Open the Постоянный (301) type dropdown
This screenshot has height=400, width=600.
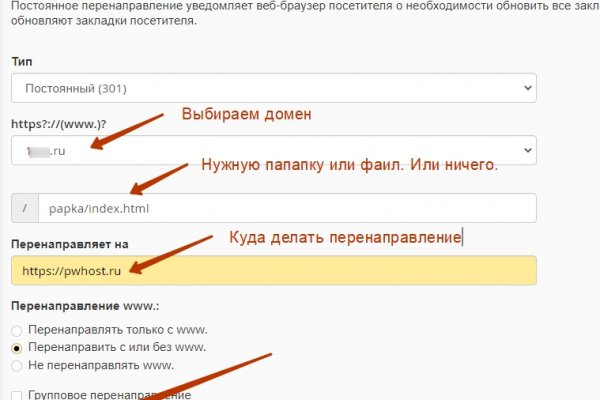pyautogui.click(x=273, y=89)
